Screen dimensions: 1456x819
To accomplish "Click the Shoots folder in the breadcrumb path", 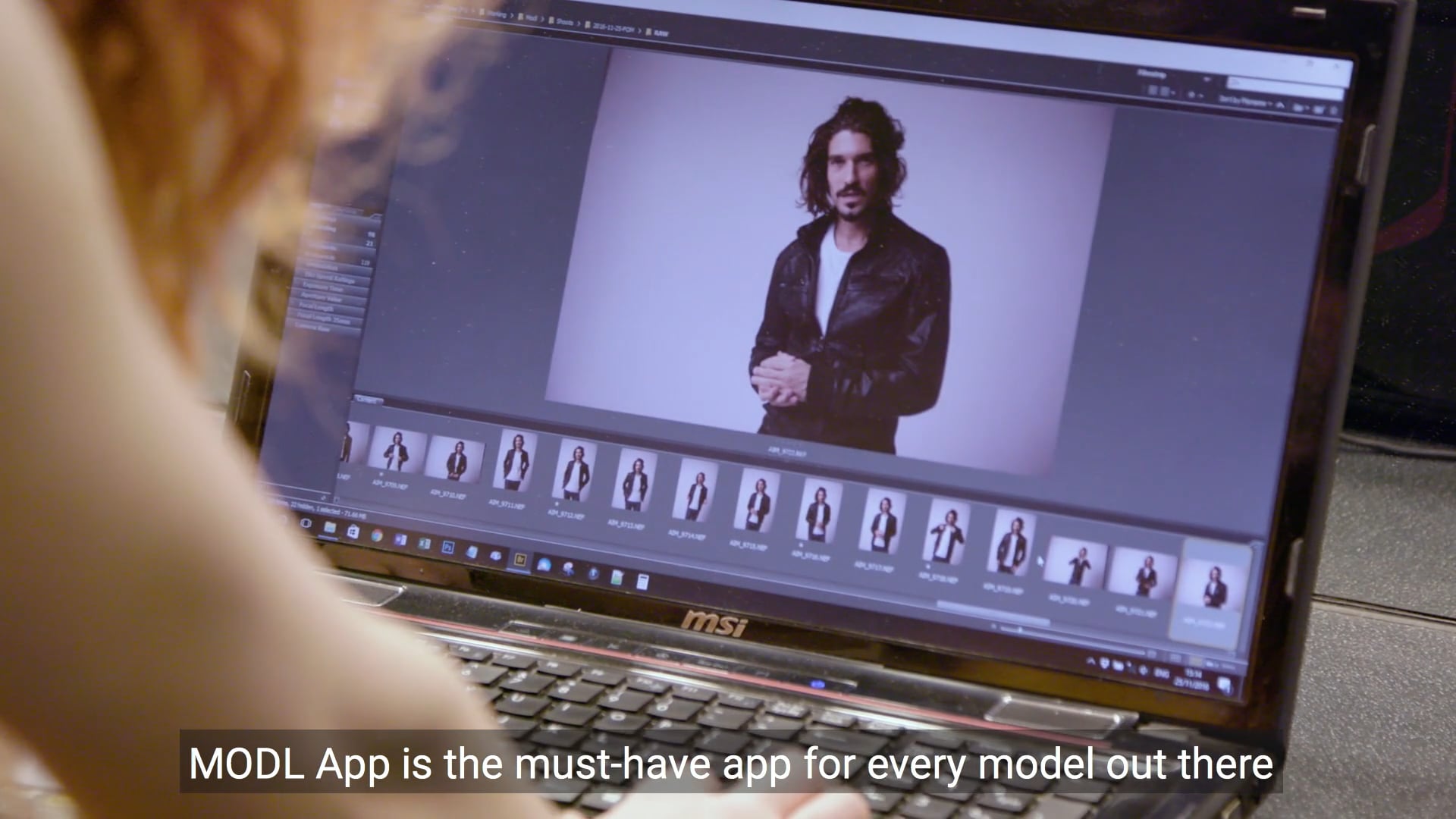I will click(565, 22).
